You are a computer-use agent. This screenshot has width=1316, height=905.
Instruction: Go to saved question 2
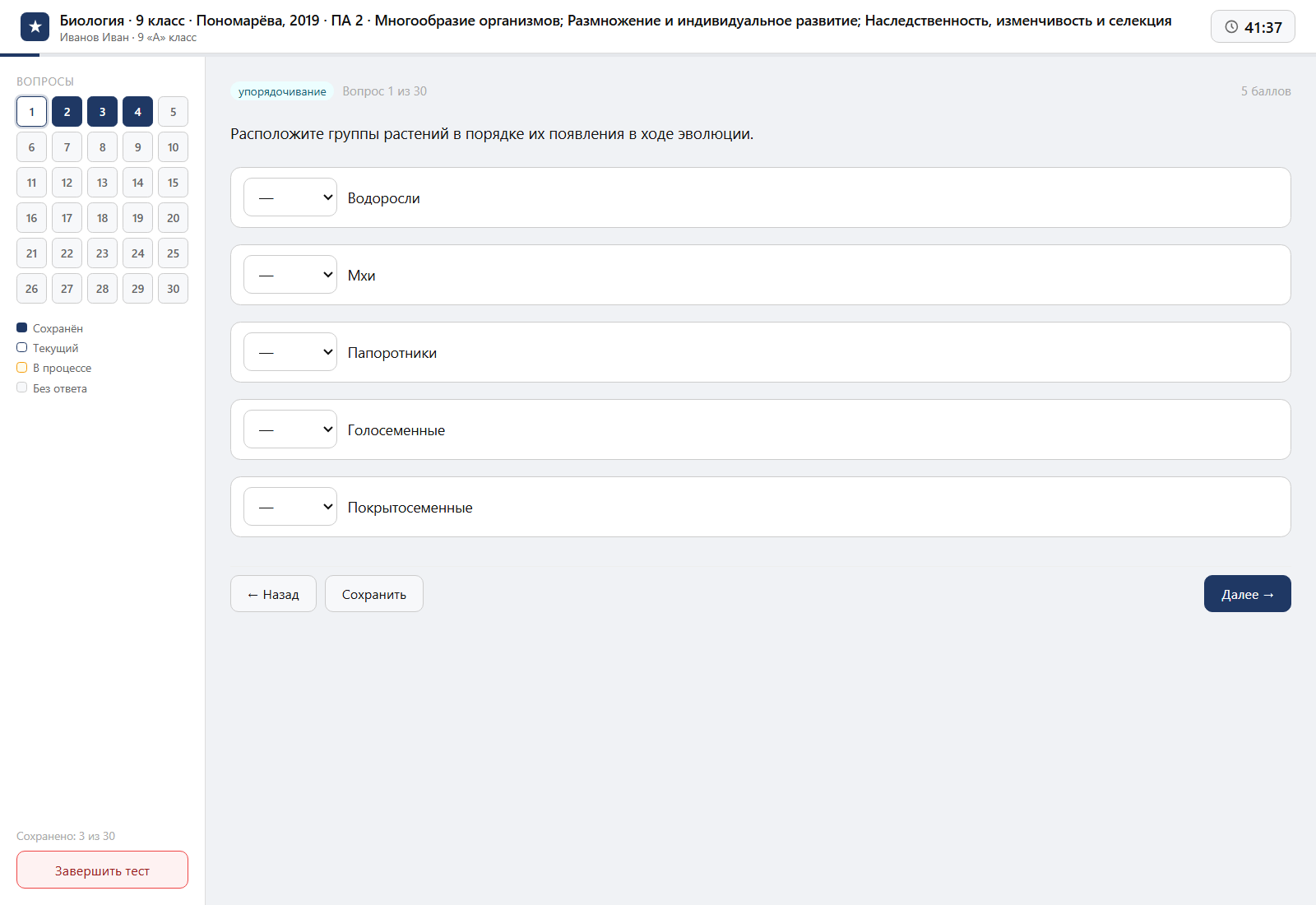67,112
